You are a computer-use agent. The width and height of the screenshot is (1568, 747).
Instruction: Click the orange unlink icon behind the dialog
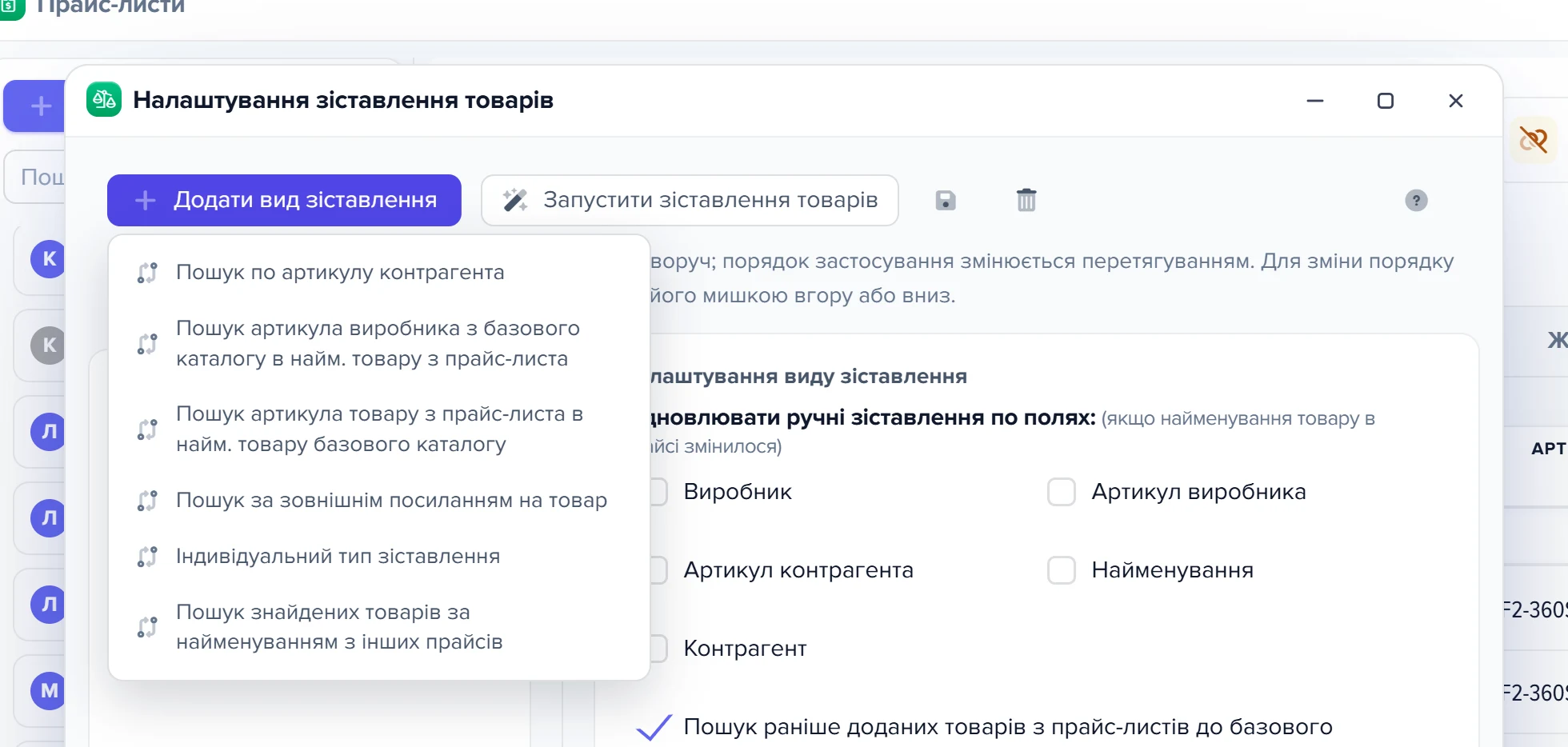(x=1534, y=140)
